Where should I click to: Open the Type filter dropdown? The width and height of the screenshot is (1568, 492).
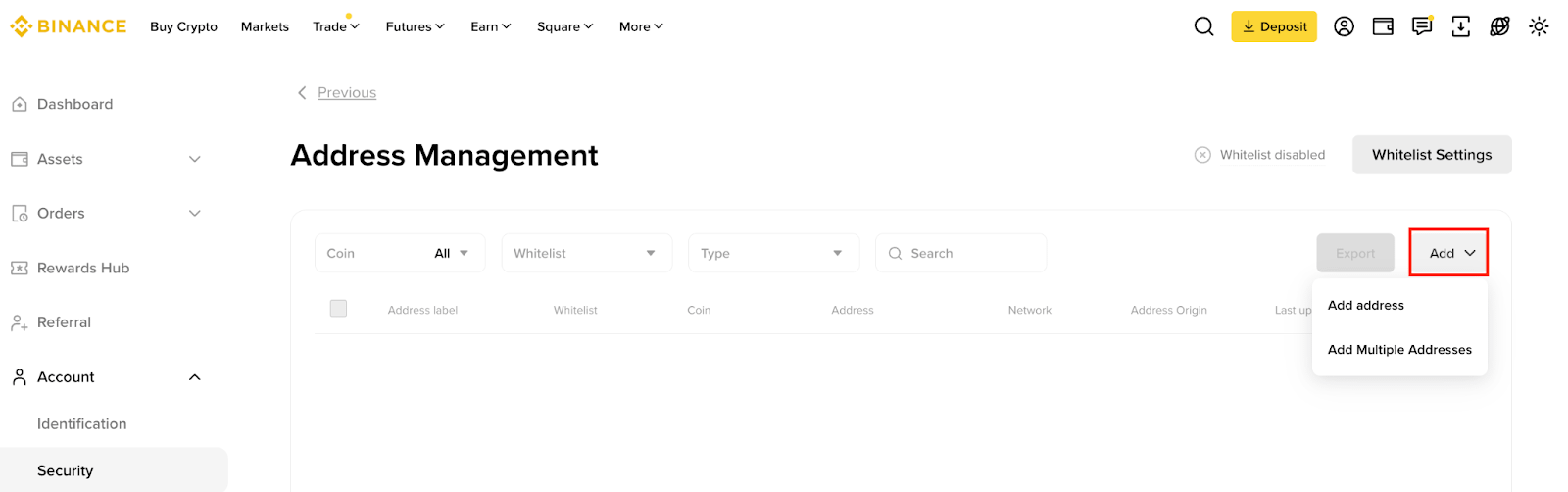click(x=774, y=253)
